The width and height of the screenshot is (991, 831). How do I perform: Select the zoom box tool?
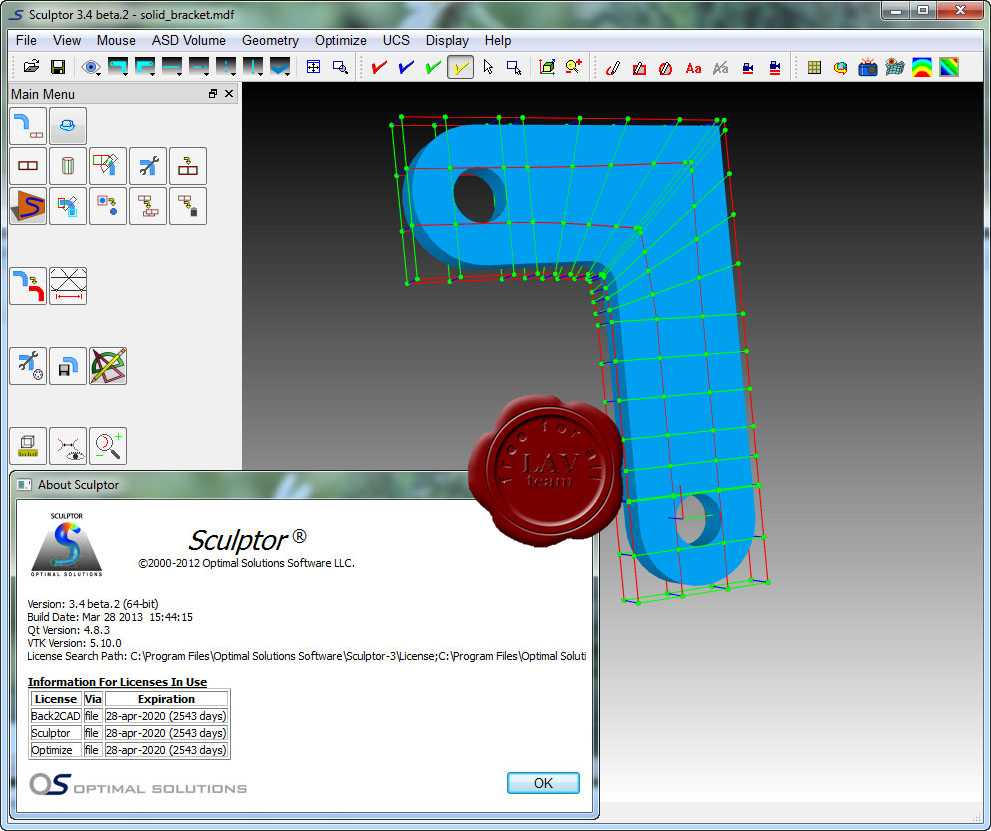(x=340, y=67)
